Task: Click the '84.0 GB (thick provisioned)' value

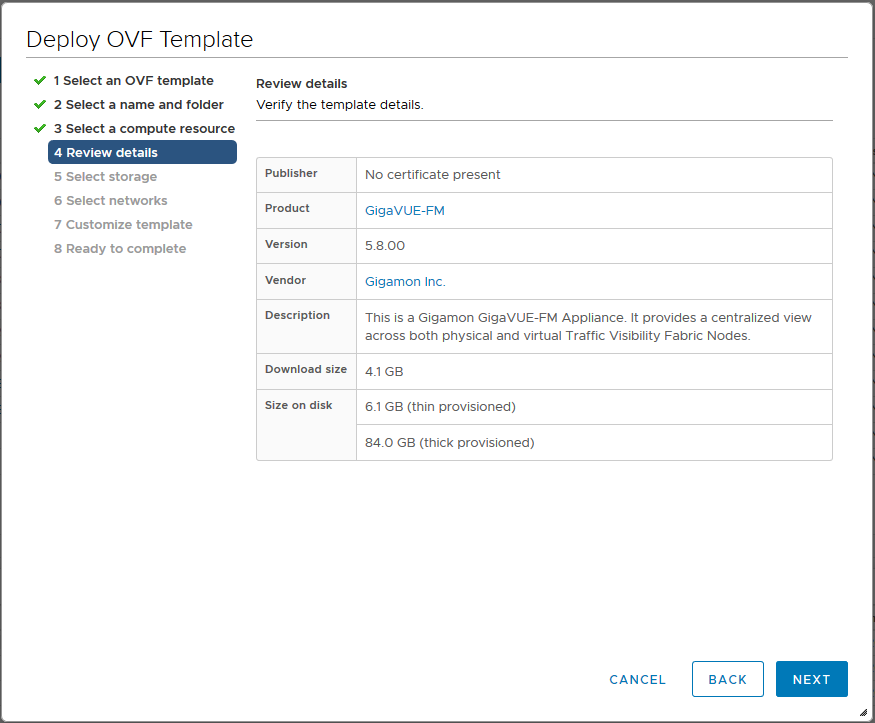Action: click(x=450, y=442)
